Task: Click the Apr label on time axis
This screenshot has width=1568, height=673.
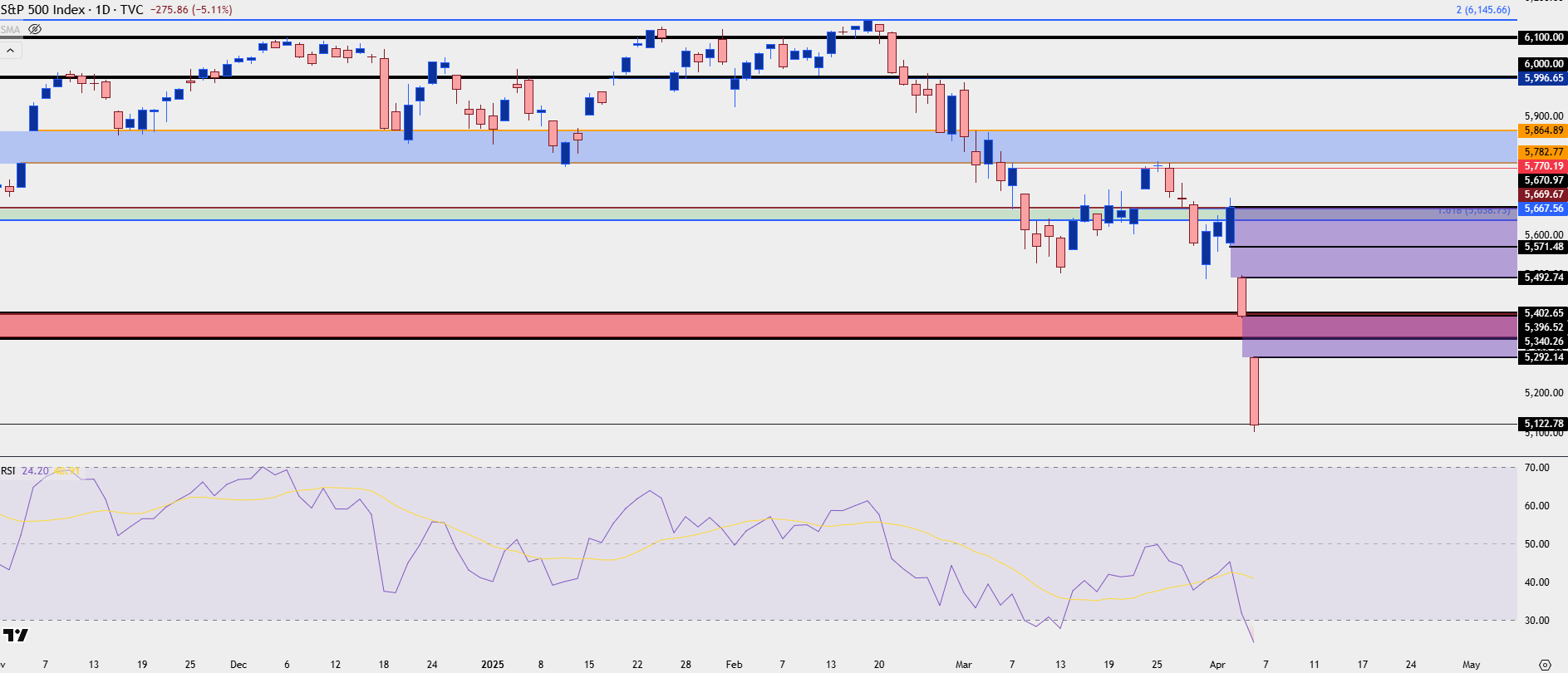Action: [x=1217, y=665]
